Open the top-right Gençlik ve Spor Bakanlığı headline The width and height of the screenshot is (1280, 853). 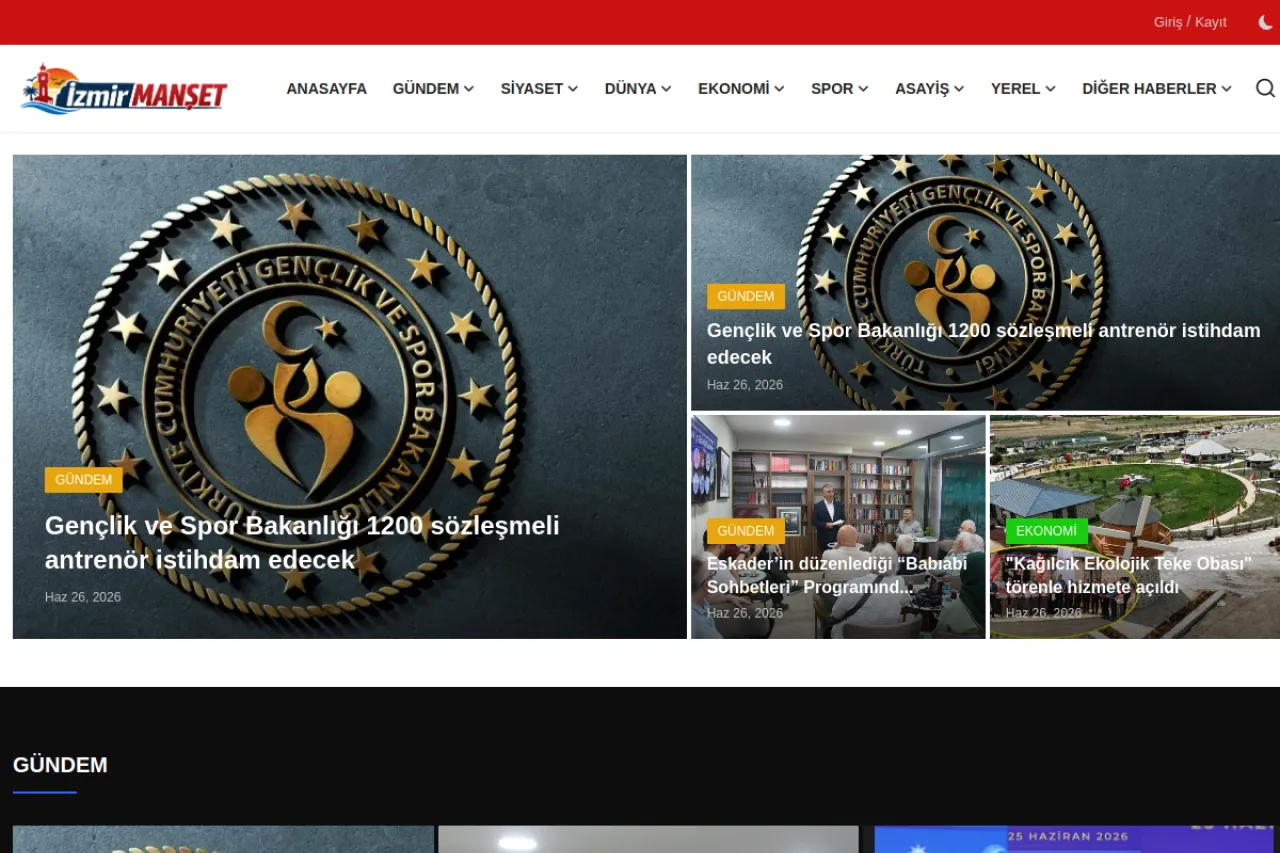[983, 343]
